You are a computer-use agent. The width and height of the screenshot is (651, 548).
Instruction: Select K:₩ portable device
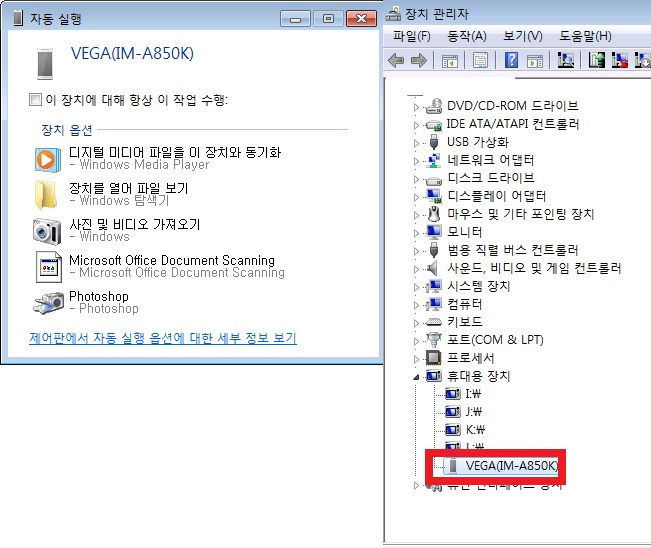click(475, 429)
